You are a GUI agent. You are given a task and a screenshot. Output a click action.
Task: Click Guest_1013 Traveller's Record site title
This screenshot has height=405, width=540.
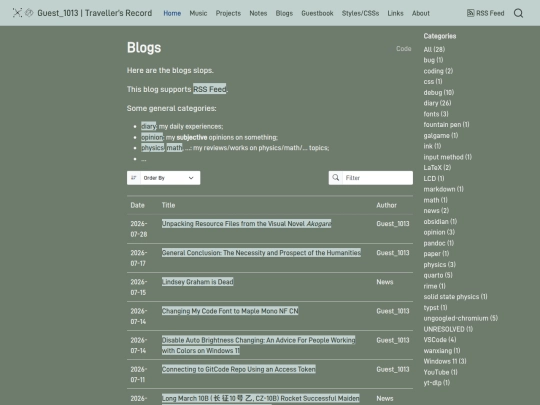point(95,13)
